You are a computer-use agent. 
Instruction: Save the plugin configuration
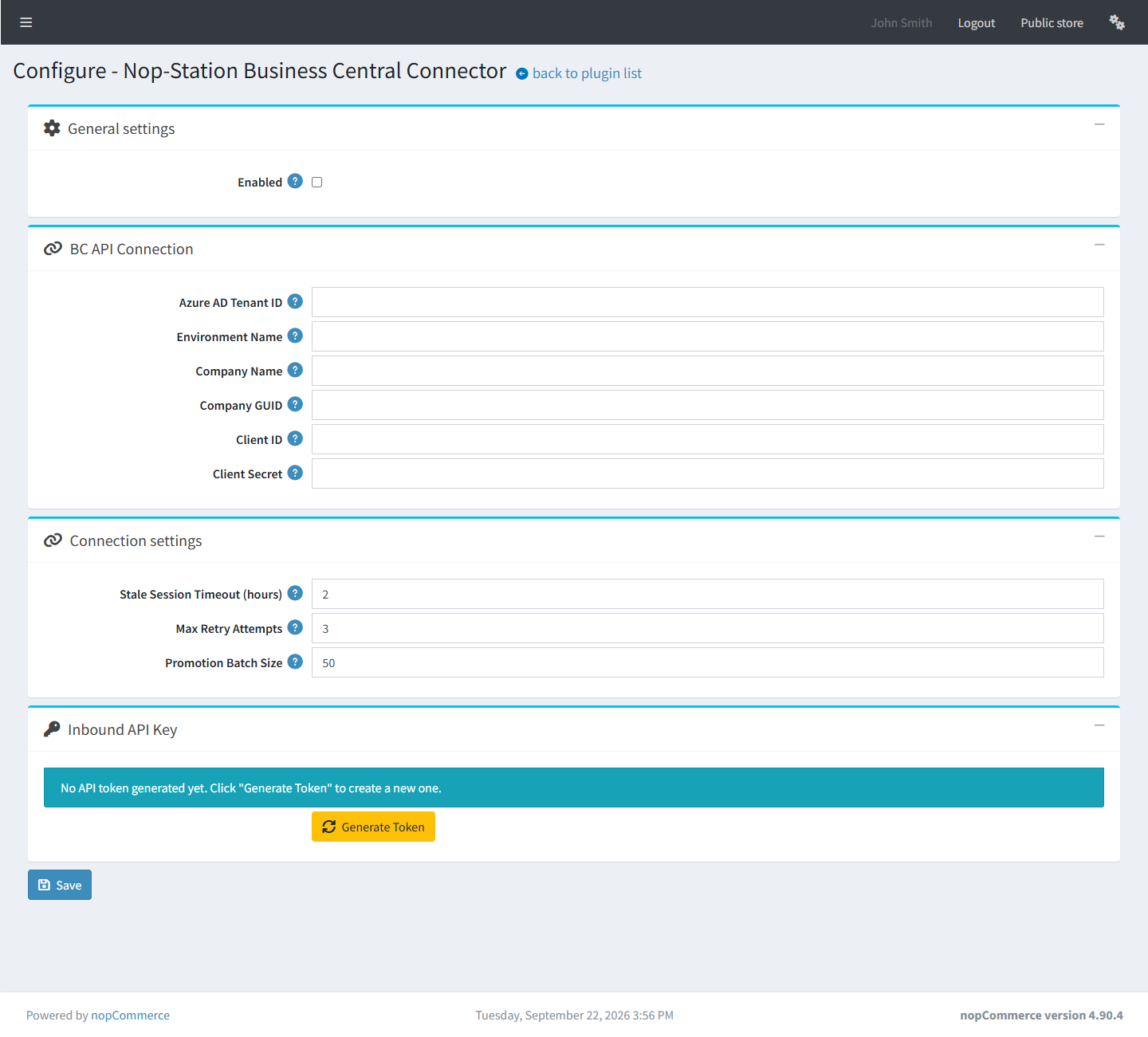tap(60, 885)
